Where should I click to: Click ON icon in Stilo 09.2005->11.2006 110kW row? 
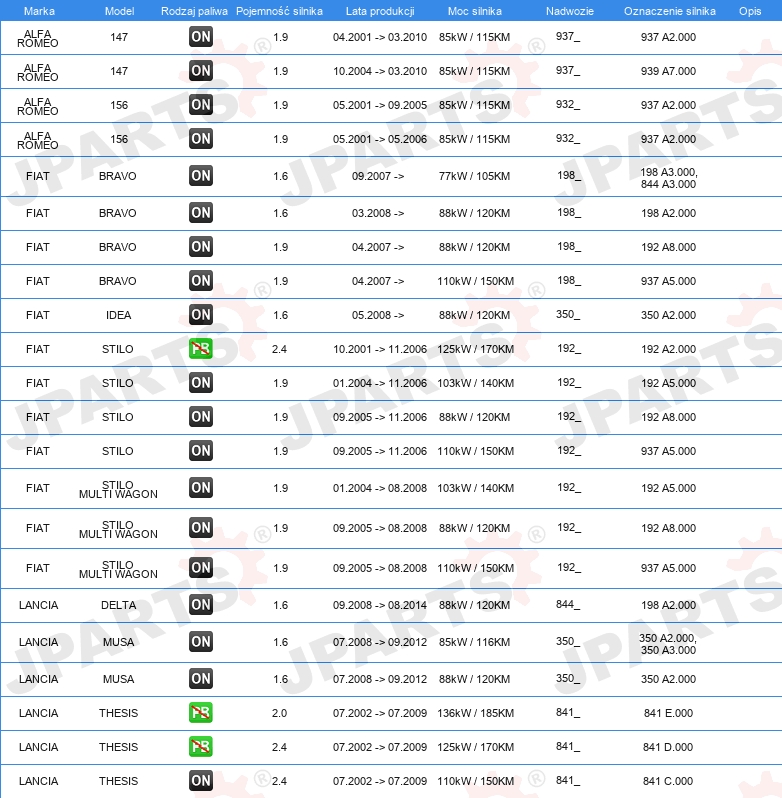click(200, 451)
